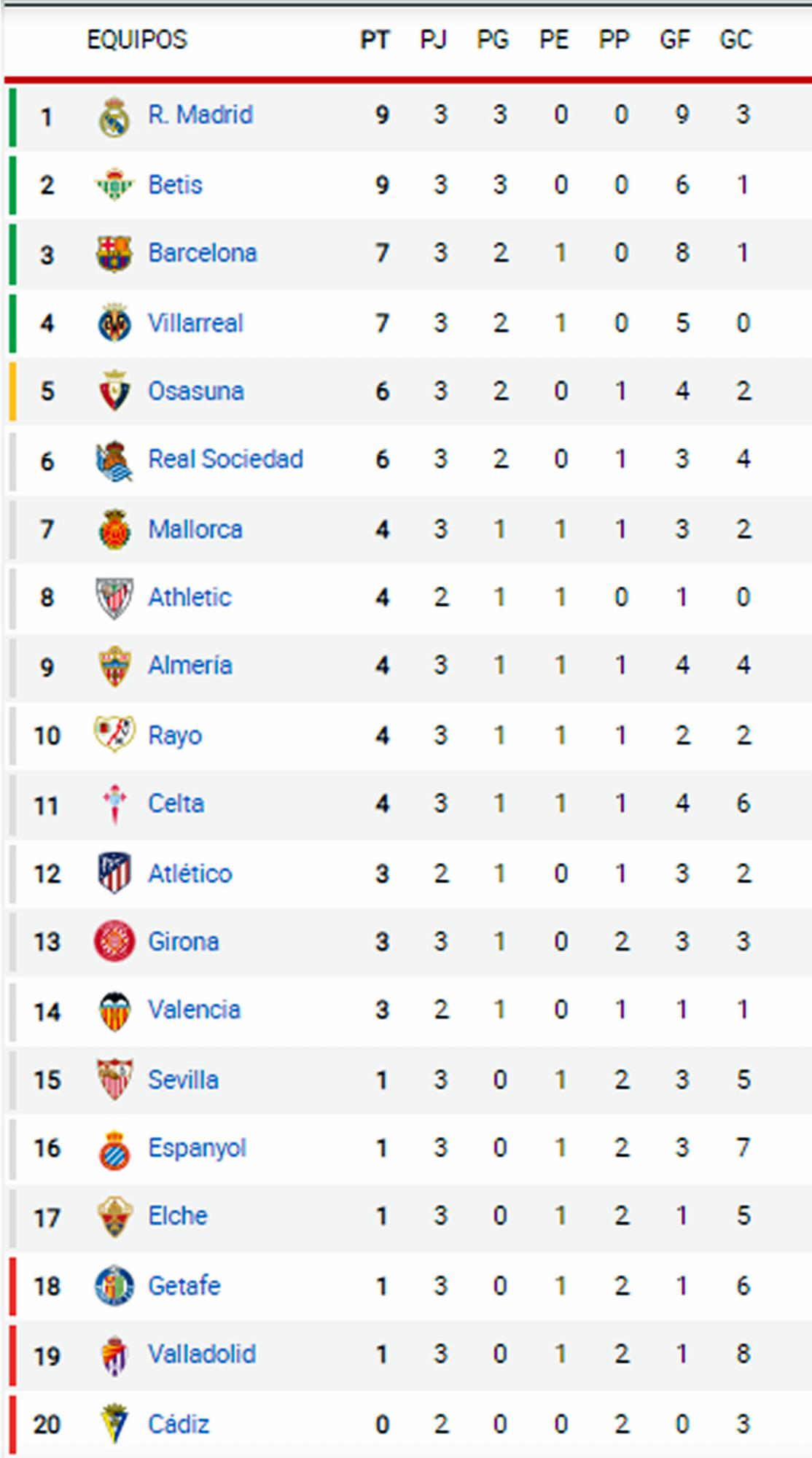The image size is (812, 1458).
Task: Follow the Sevilla team link
Action: (x=183, y=1080)
